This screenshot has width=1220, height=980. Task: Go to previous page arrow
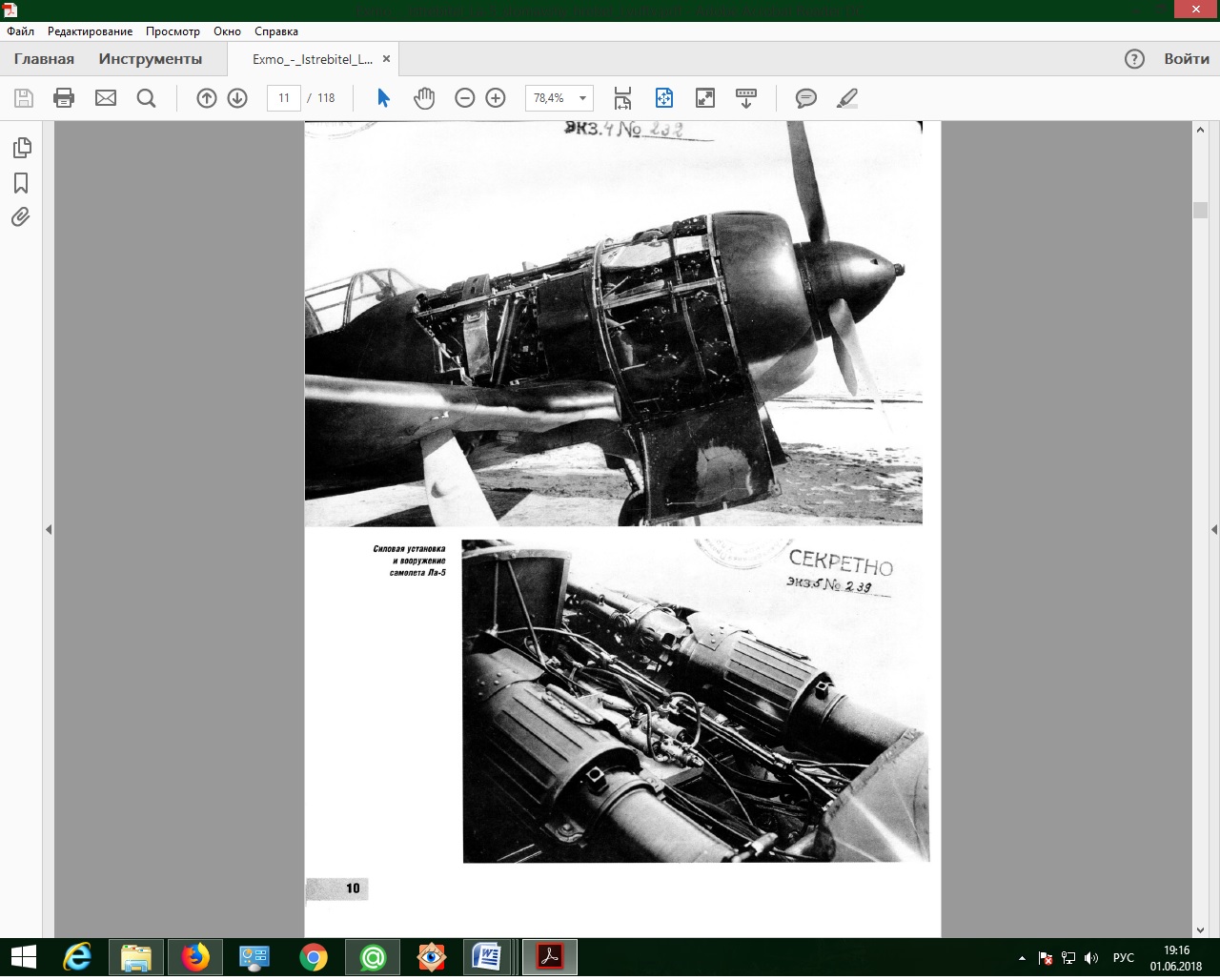[x=206, y=98]
